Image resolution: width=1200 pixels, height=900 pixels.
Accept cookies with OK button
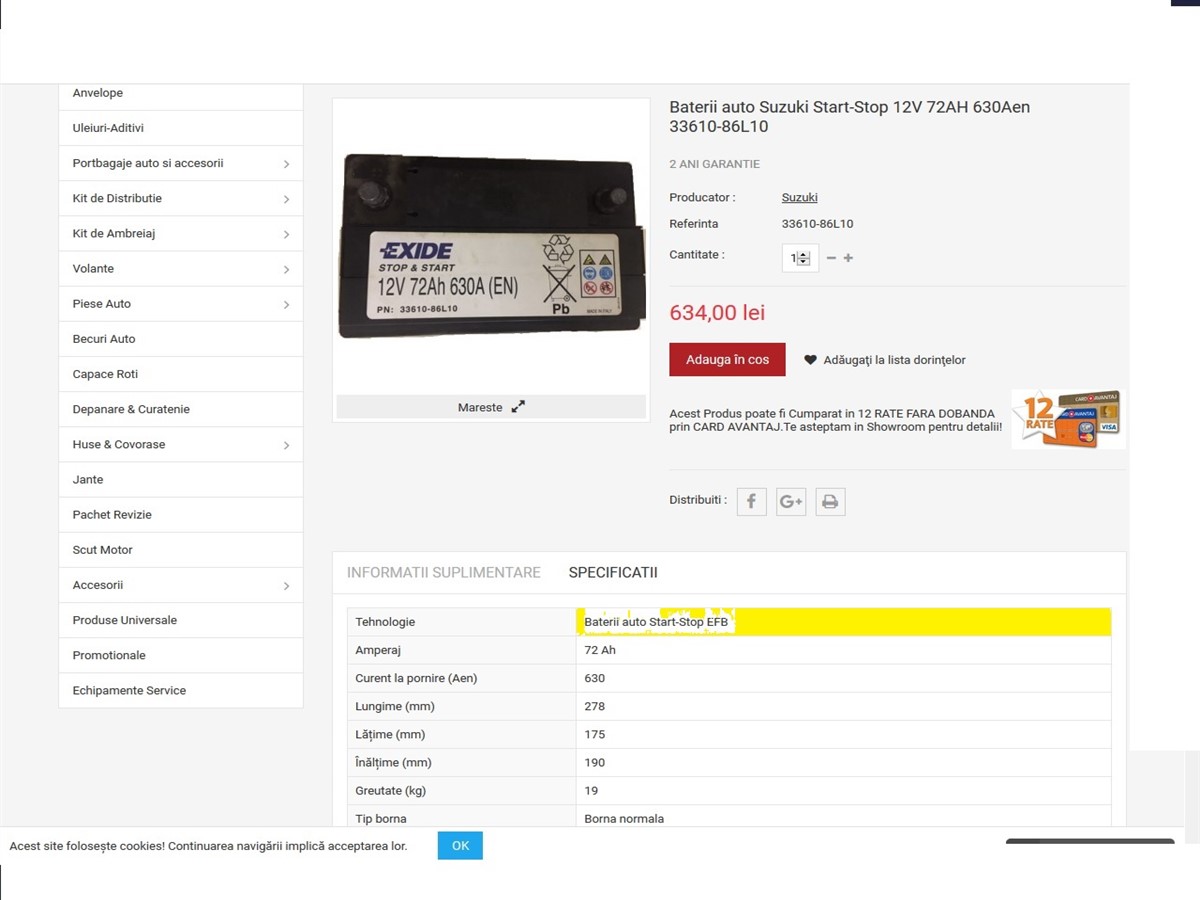460,846
